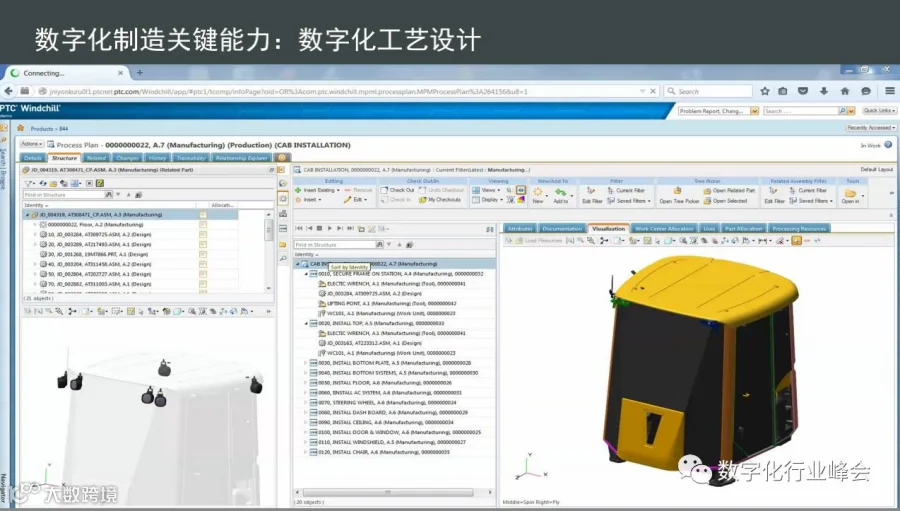Jump to first step playback icon
This screenshot has height=511, width=900.
299,229
